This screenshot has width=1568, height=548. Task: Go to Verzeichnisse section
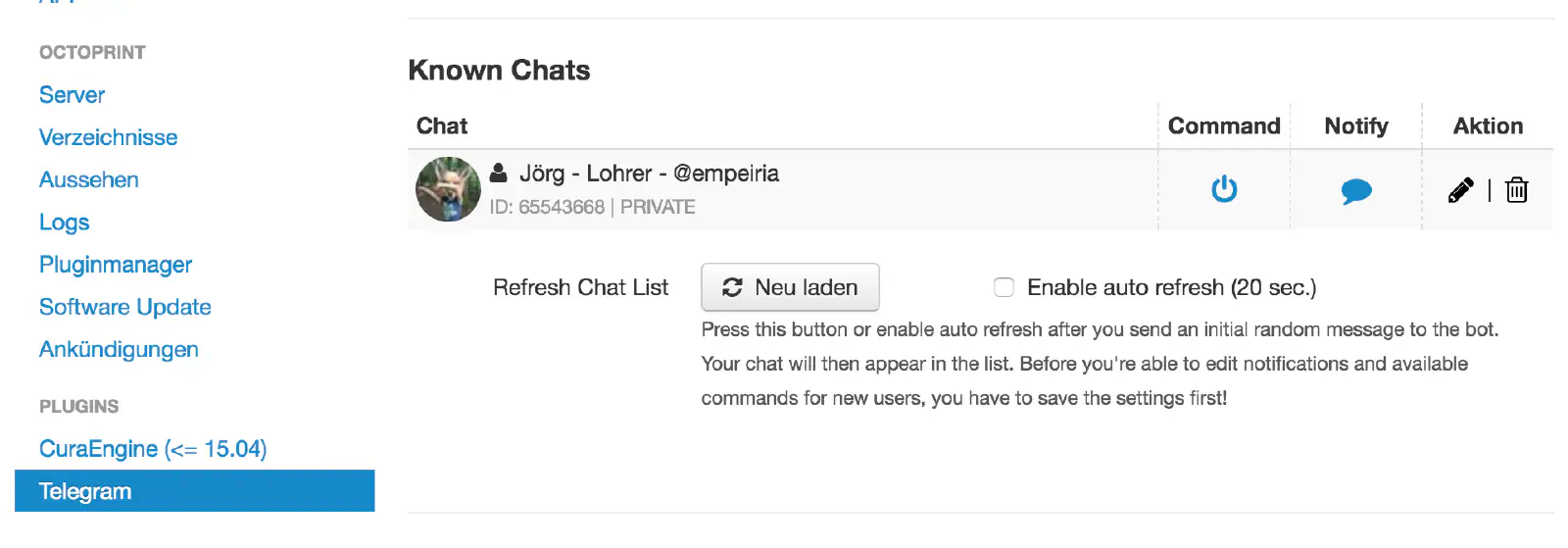click(108, 137)
